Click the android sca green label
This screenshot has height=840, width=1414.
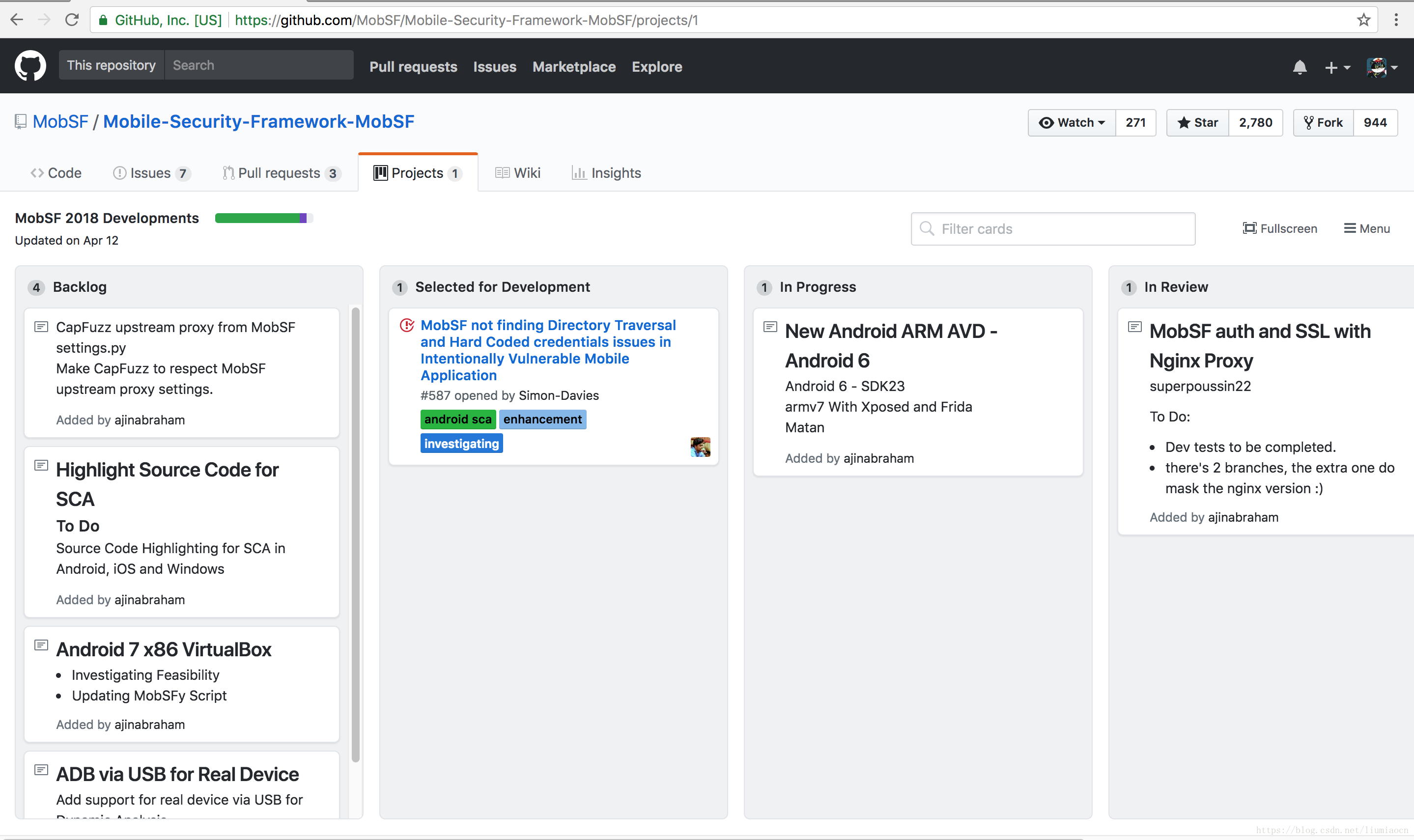[x=458, y=419]
